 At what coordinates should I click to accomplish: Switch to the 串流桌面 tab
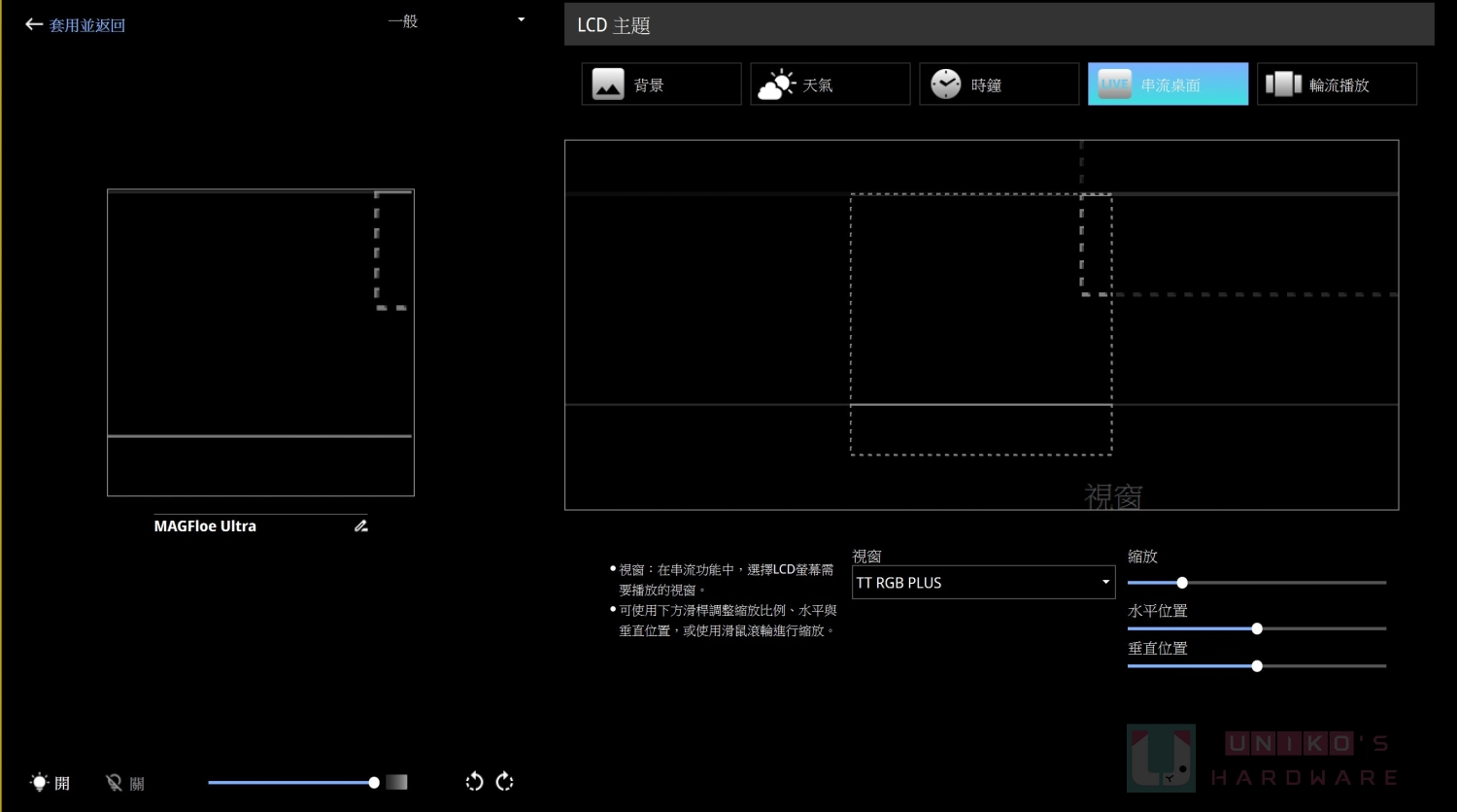point(1168,85)
